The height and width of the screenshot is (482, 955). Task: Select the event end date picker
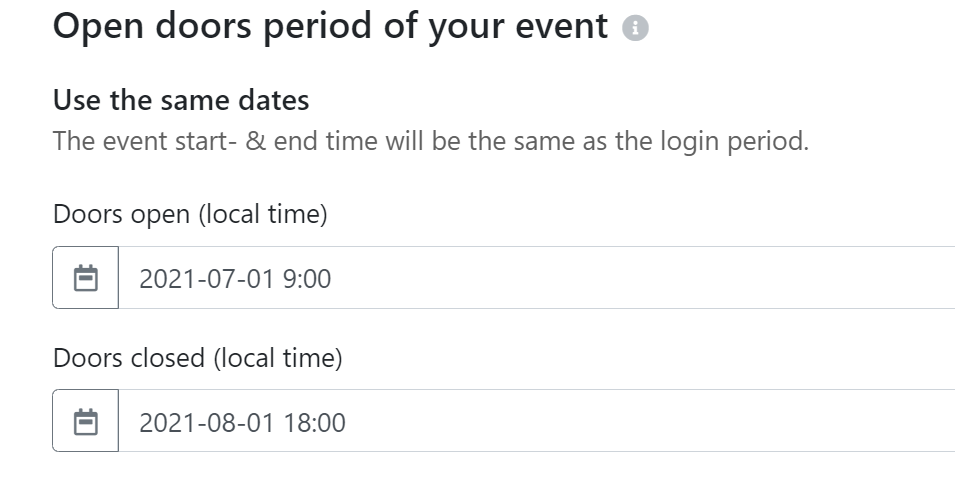[x=86, y=422]
